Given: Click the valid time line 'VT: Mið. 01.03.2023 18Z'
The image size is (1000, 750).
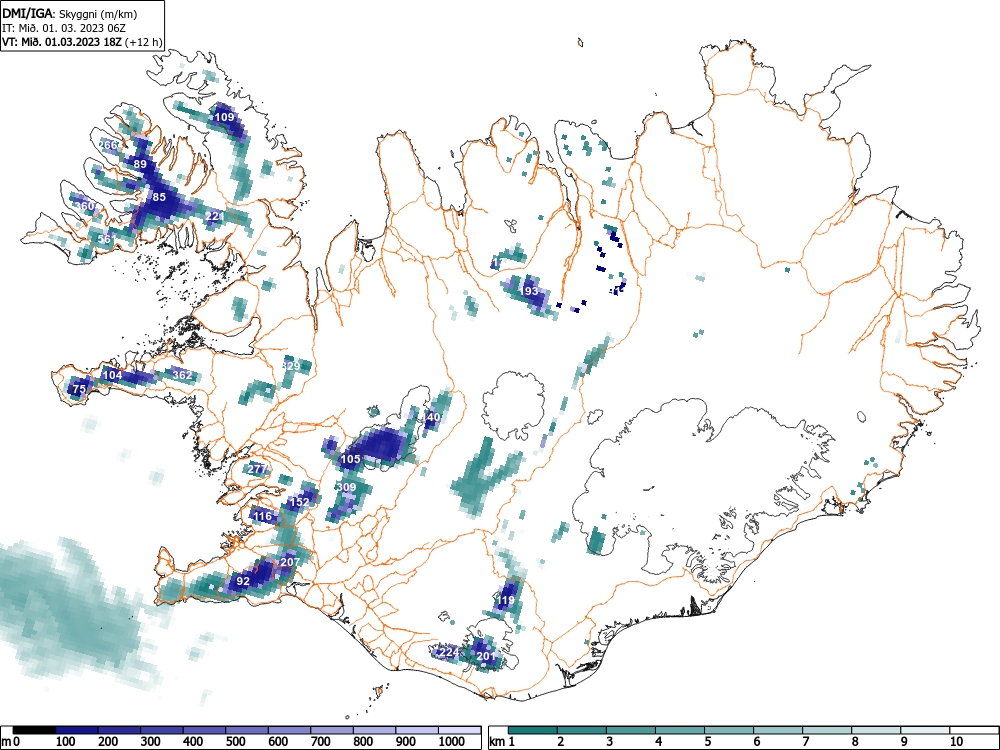Looking at the screenshot, I should (x=63, y=42).
